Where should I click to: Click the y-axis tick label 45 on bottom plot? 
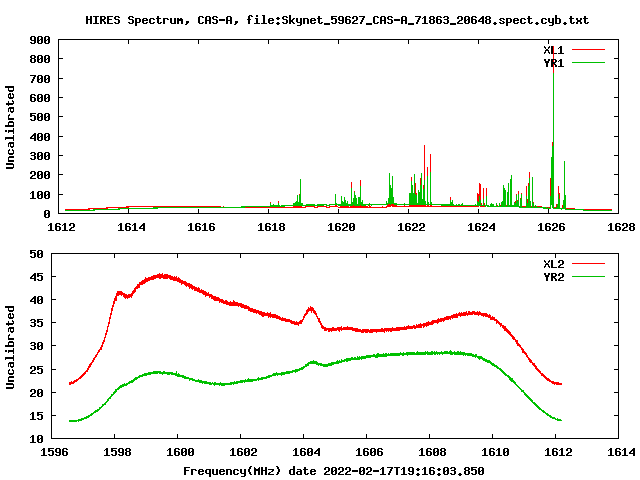pyautogui.click(x=36, y=277)
